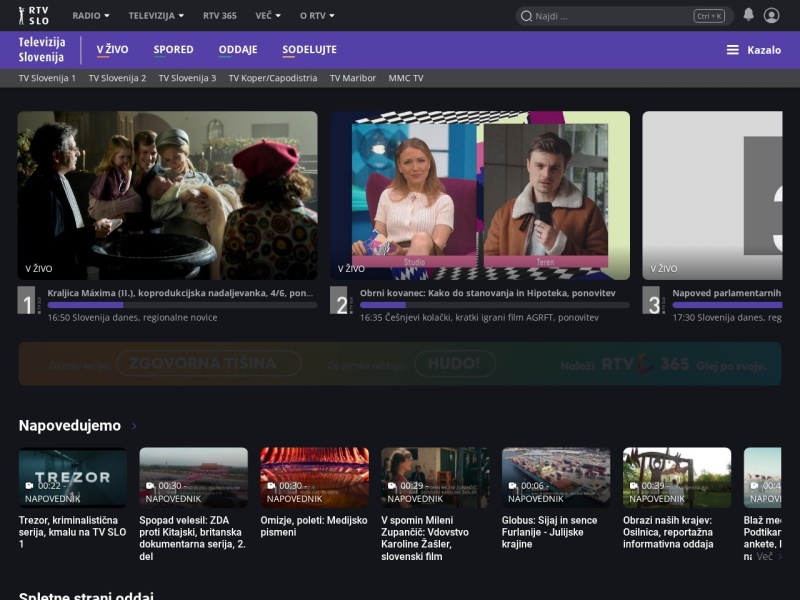The height and width of the screenshot is (600, 800).
Task: Click Televizija Slovenija section title
Action: tap(42, 49)
